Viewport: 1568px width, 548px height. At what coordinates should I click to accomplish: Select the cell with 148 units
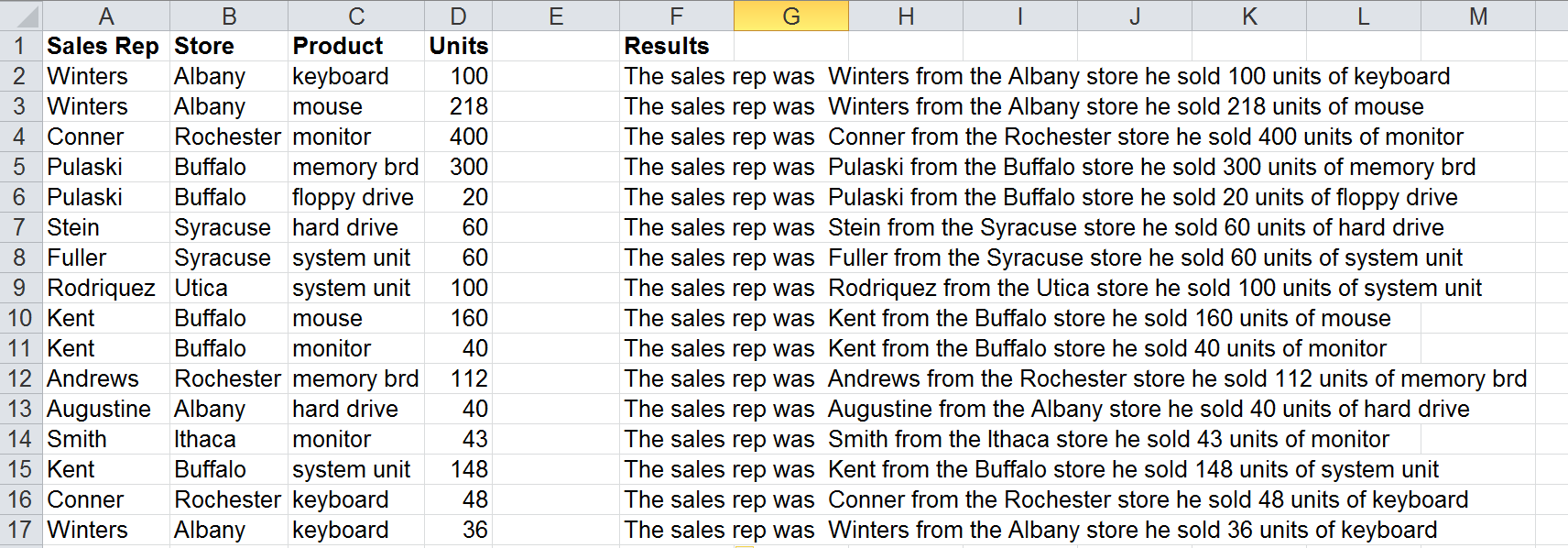pyautogui.click(x=459, y=469)
